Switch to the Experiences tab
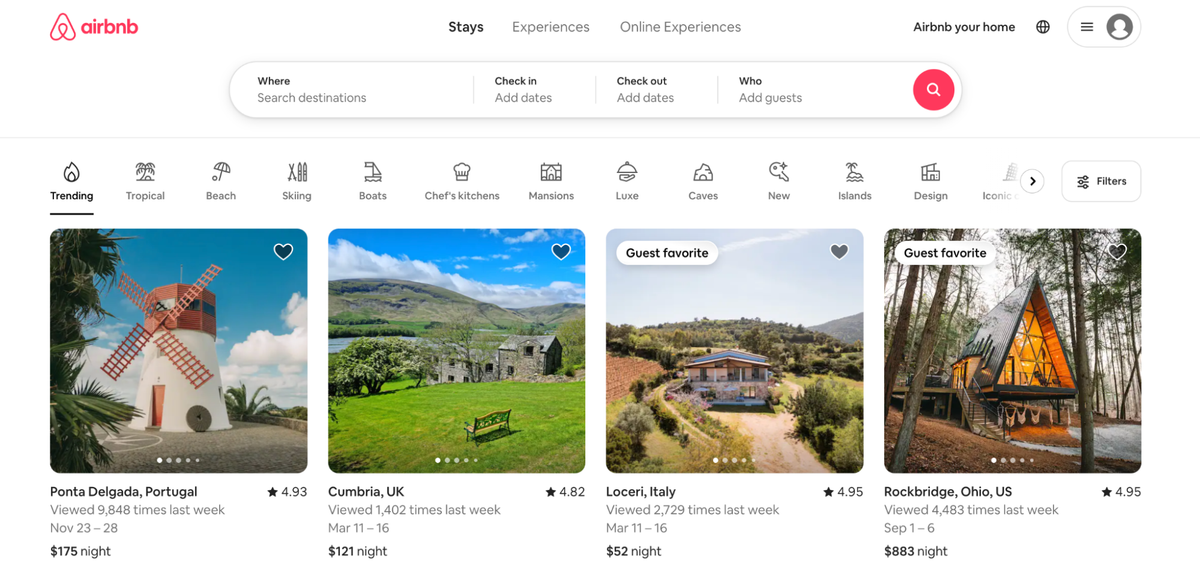The height and width of the screenshot is (583, 1200). [550, 27]
